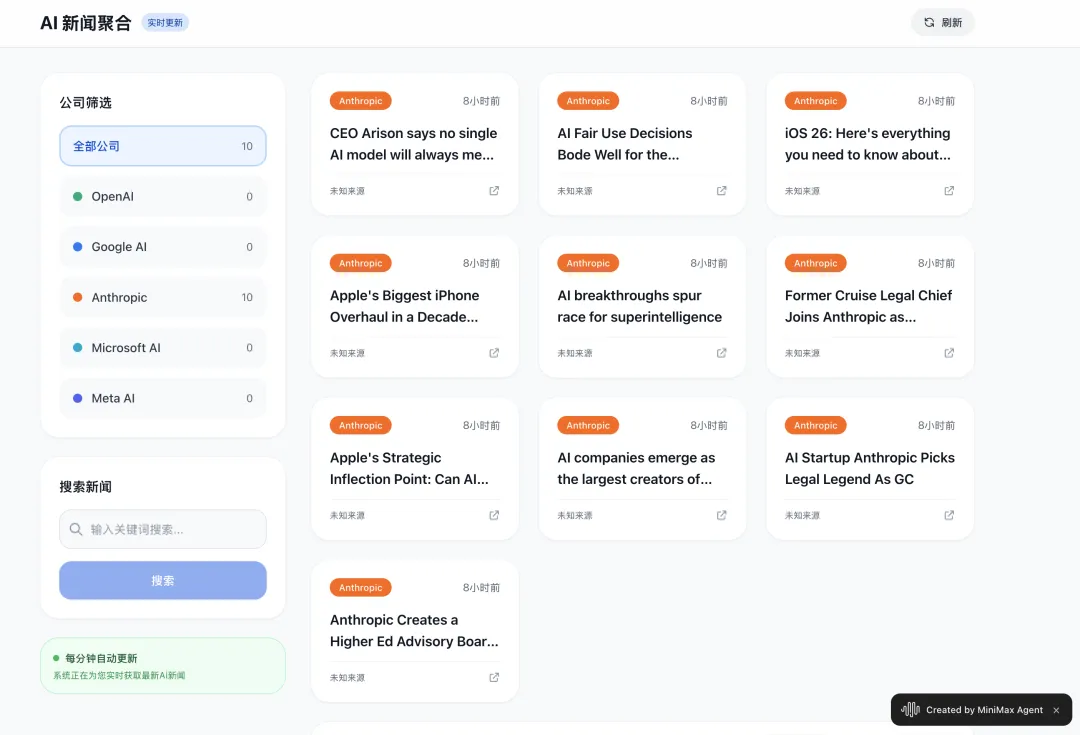The image size is (1080, 735).
Task: Open 'Anthropic Creates a Higher Ed Advisory' headline
Action: click(x=414, y=630)
